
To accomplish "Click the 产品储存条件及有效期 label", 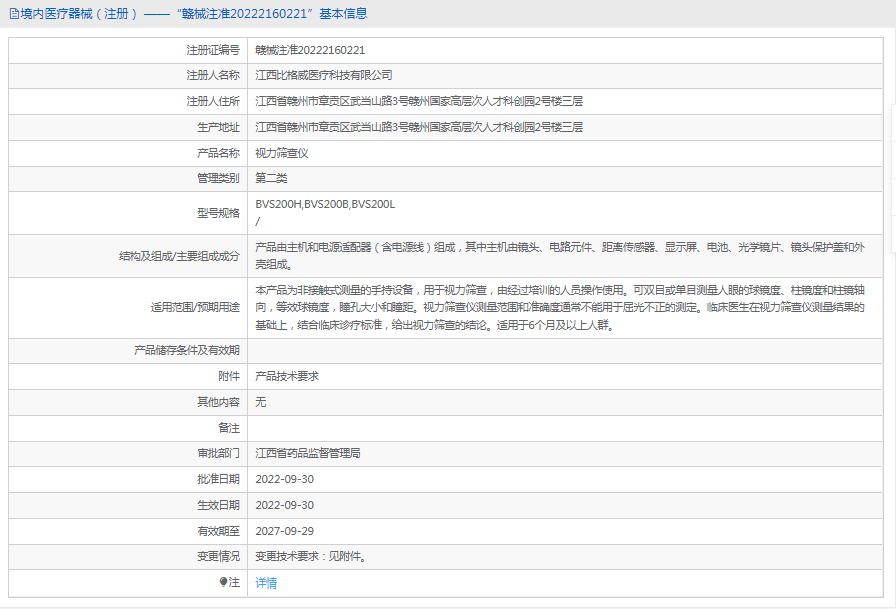I will (187, 350).
